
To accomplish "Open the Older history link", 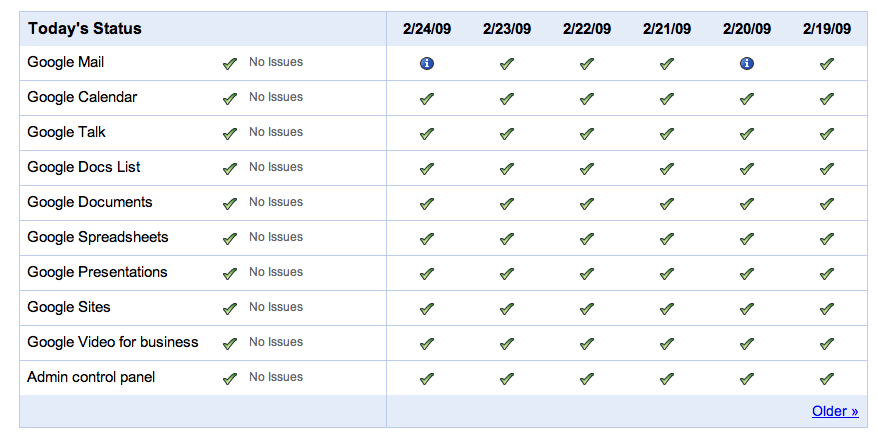I will (835, 411).
